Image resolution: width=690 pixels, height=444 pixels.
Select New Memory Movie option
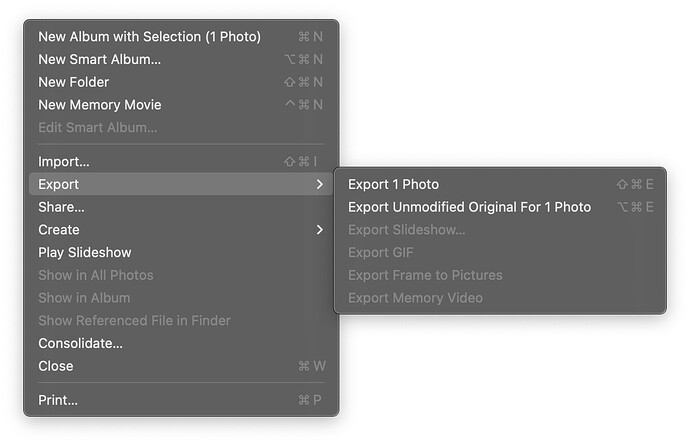(99, 105)
